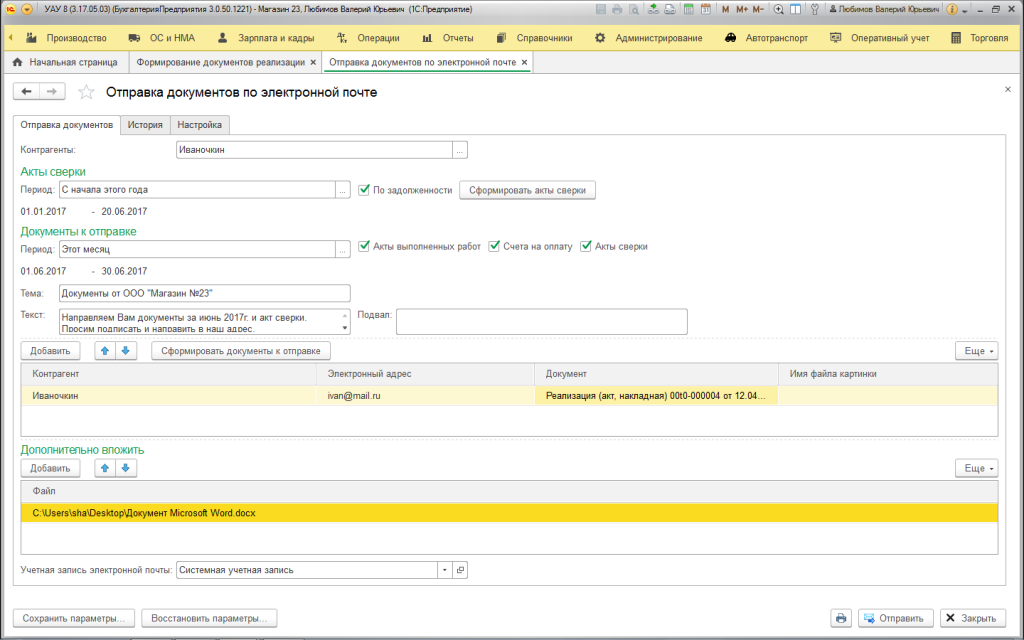
Task: Open the wrench tools icon
Action: click(x=814, y=10)
